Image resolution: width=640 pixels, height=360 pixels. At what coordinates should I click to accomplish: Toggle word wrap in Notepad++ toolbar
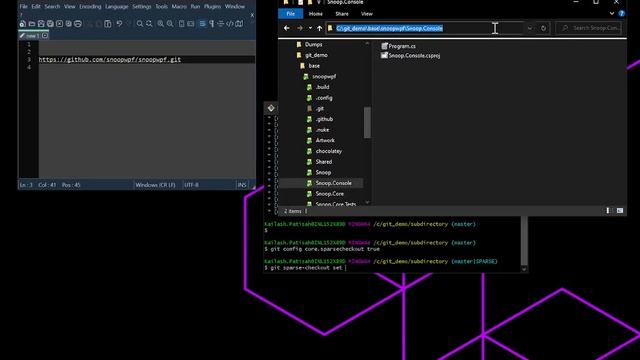[202, 24]
